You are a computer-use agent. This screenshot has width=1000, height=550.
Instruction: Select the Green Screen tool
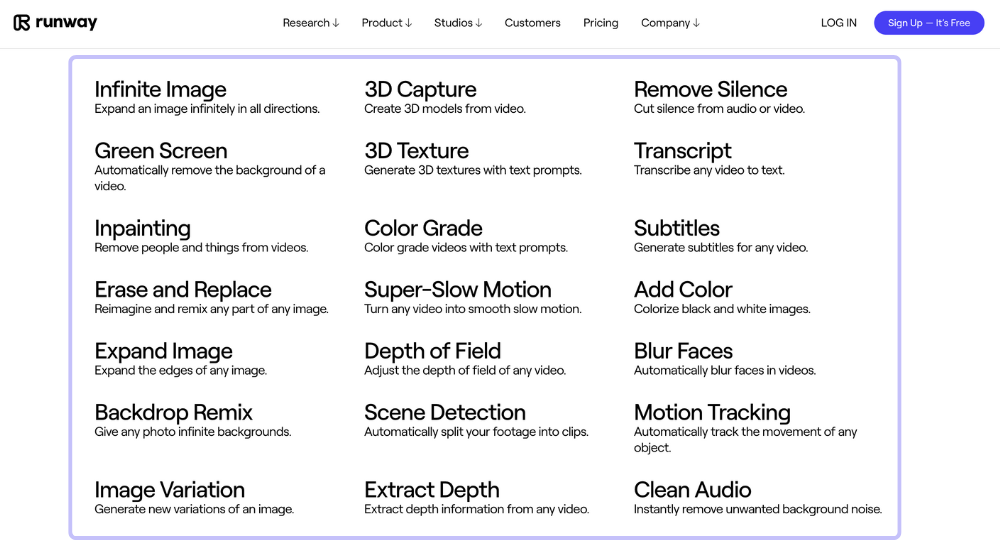[x=161, y=151]
